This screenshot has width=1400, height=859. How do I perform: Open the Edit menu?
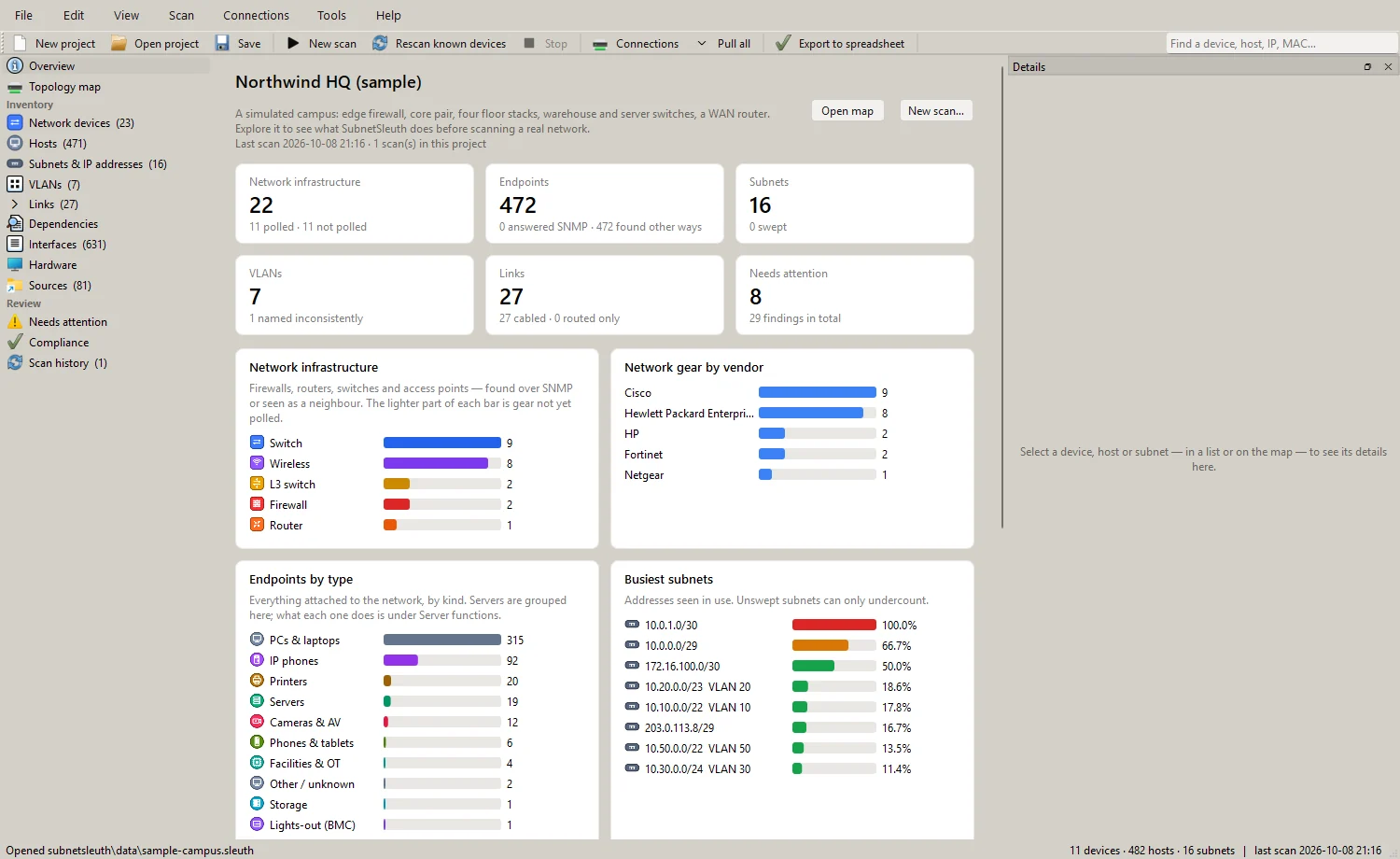coord(74,15)
